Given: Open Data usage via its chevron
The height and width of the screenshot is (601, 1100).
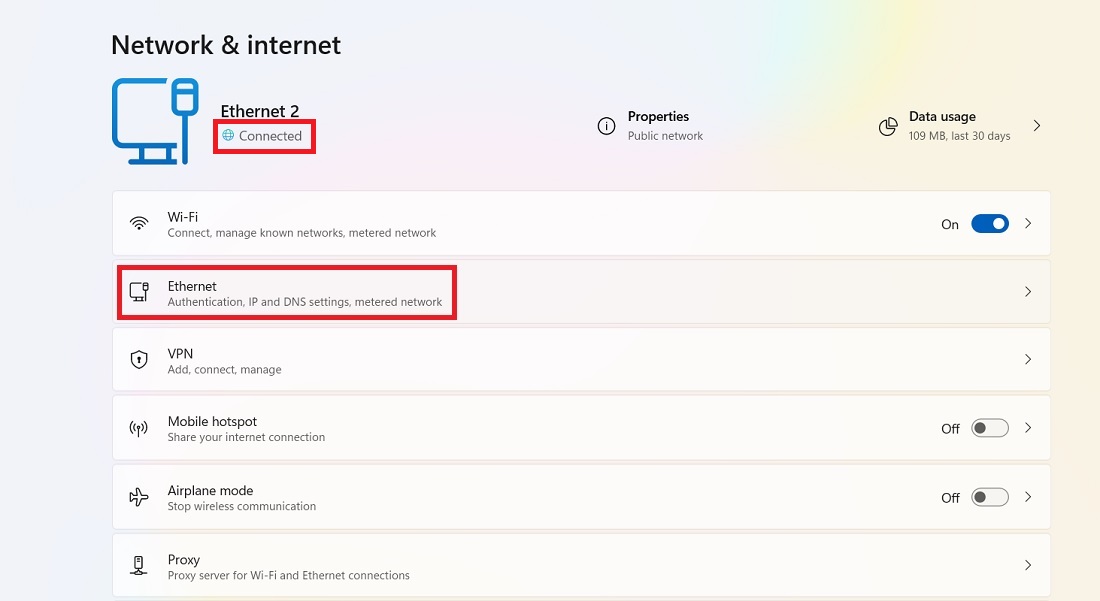Looking at the screenshot, I should pyautogui.click(x=1037, y=126).
